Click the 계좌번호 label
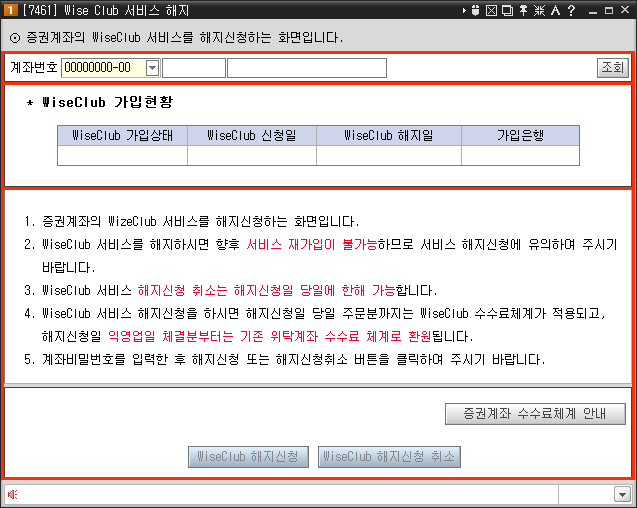This screenshot has height=508, width=637. [x=34, y=67]
